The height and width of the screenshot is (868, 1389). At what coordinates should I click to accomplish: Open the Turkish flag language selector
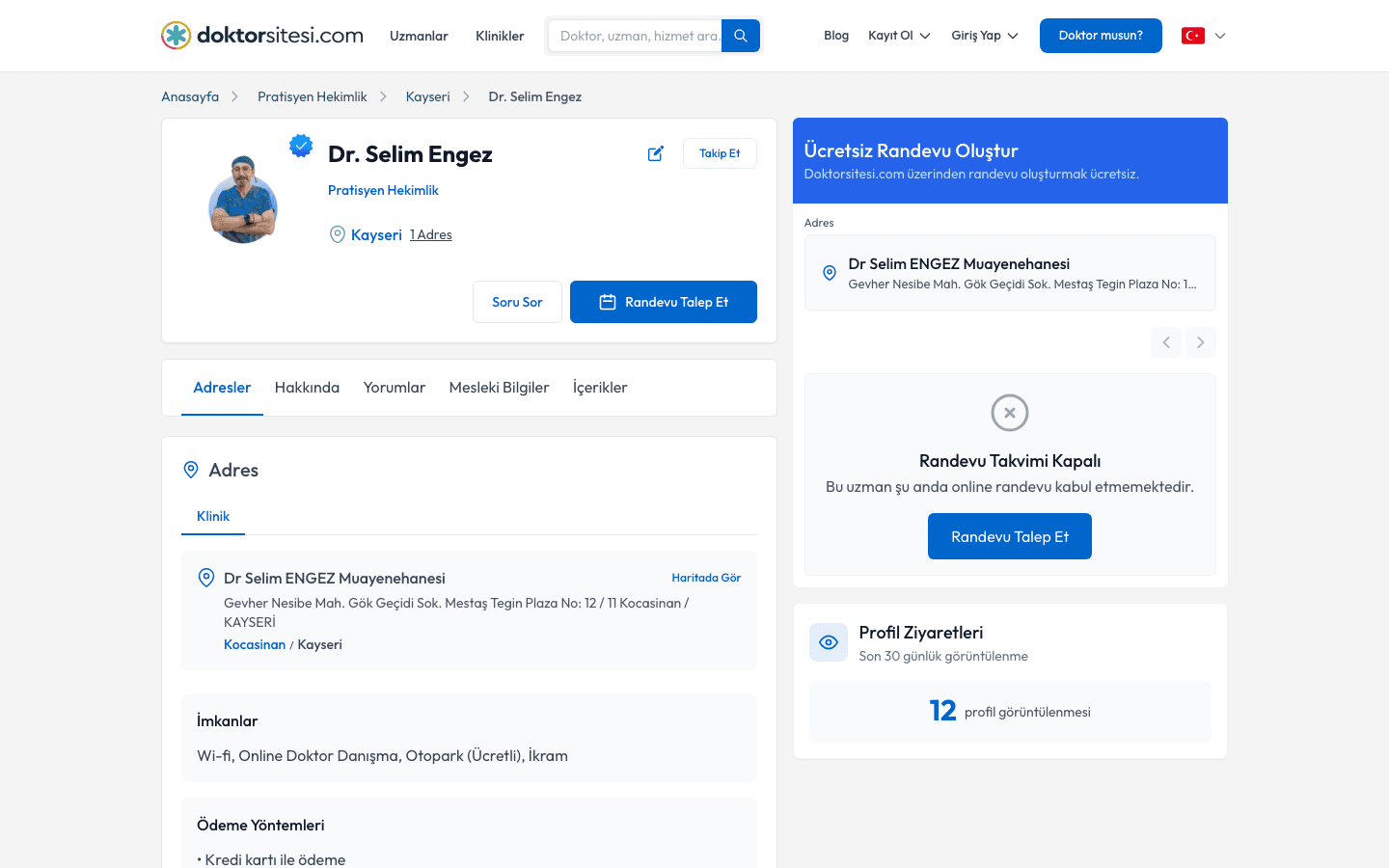click(1204, 36)
